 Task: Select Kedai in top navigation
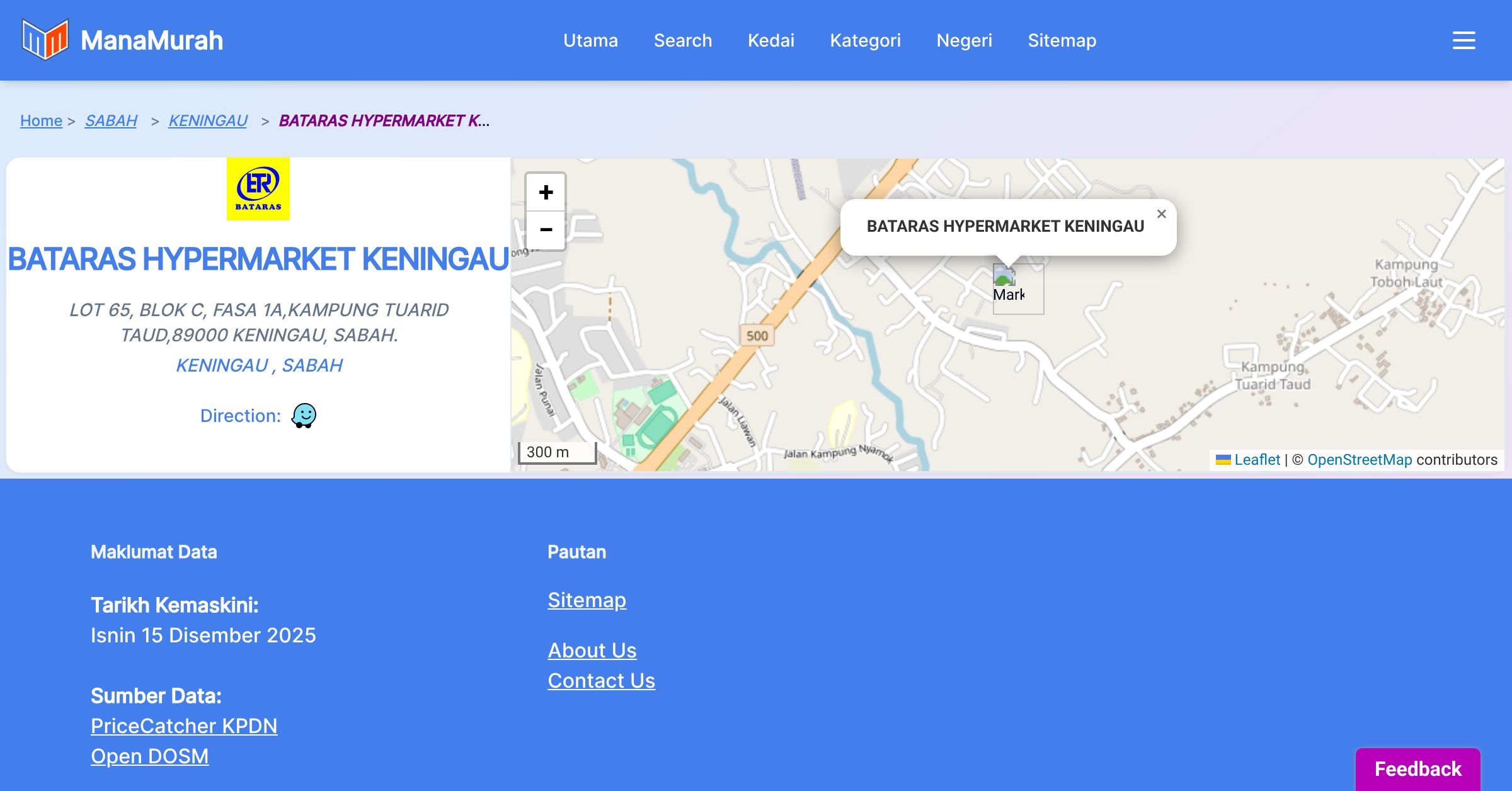[770, 40]
